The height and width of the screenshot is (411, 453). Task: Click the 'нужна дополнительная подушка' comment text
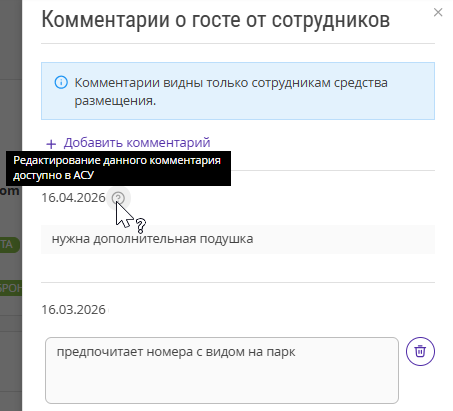coord(152,239)
